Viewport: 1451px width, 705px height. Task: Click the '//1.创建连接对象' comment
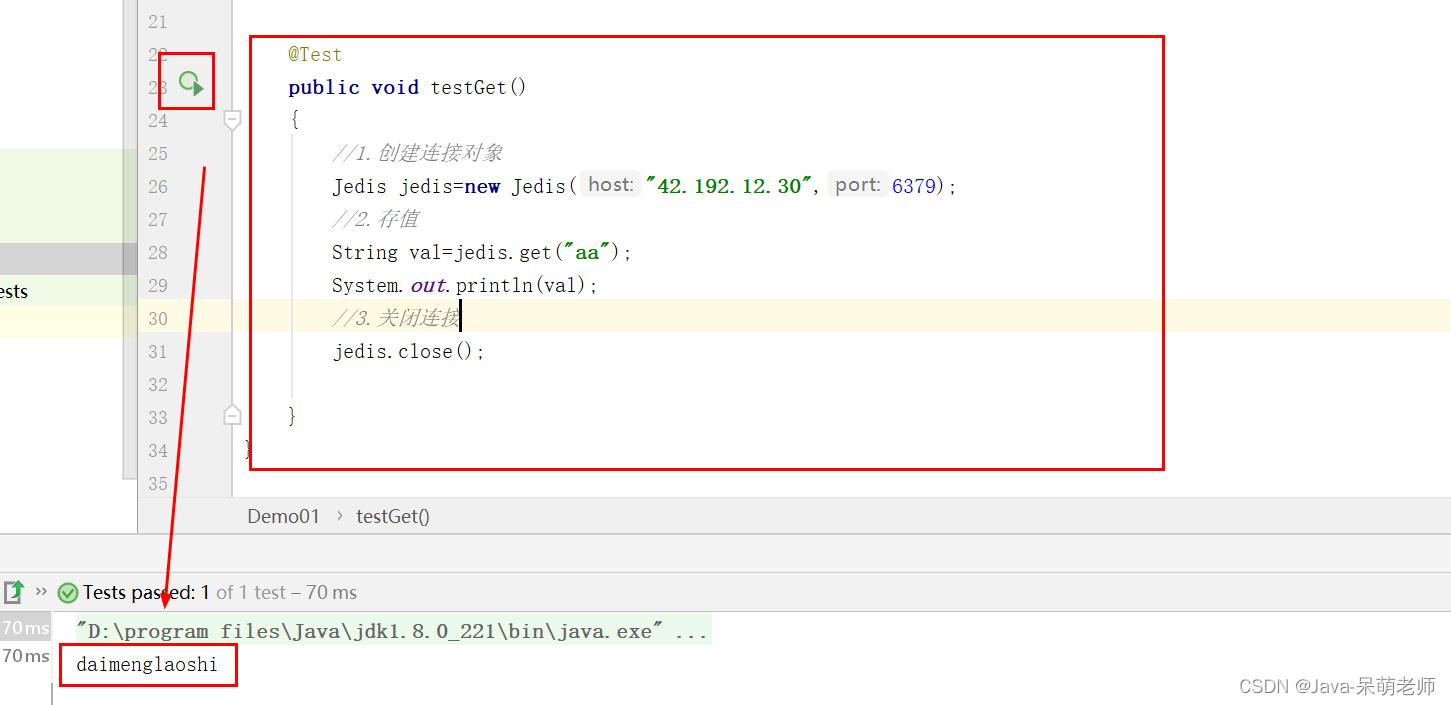[417, 153]
